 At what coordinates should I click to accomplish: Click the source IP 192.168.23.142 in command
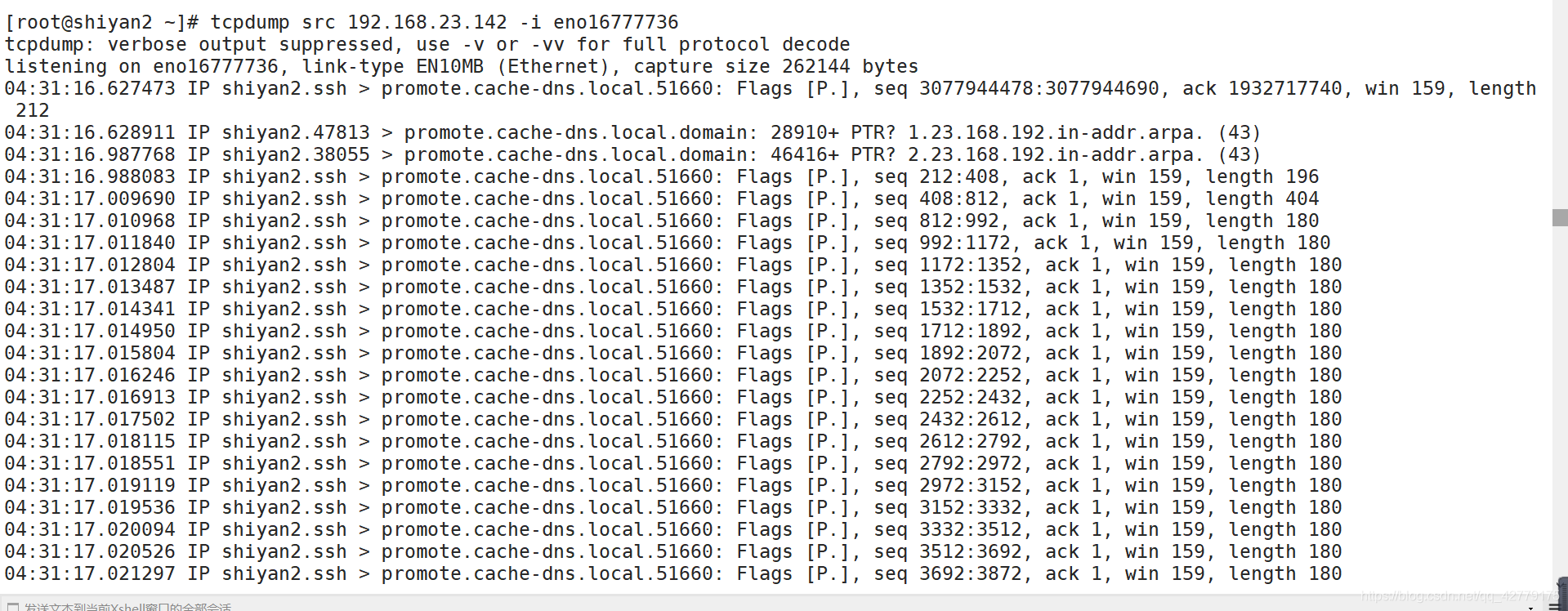coord(427,22)
